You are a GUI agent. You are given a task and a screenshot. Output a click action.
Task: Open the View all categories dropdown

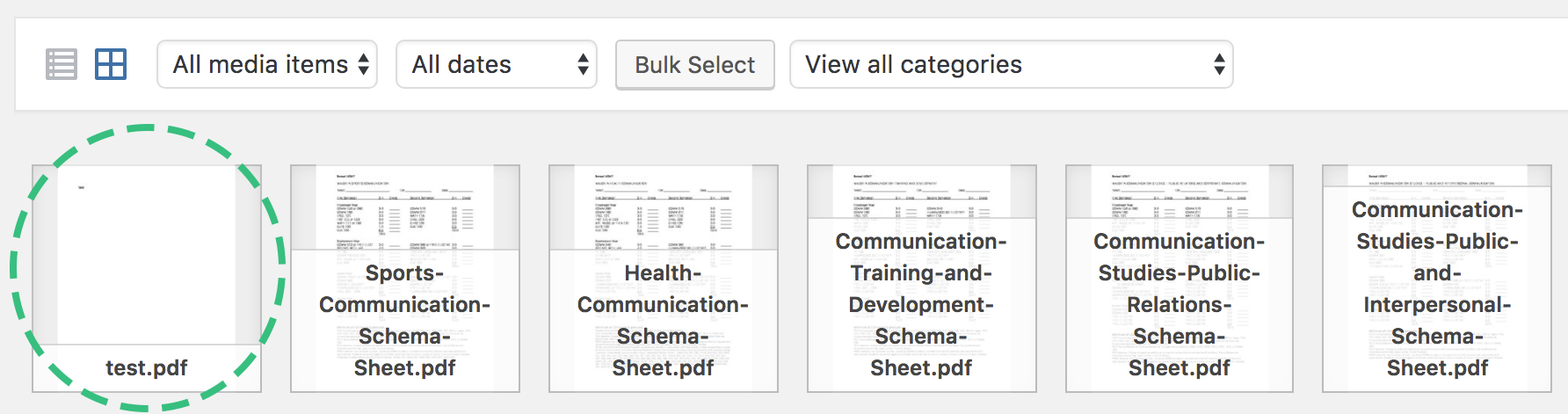pyautogui.click(x=1012, y=64)
